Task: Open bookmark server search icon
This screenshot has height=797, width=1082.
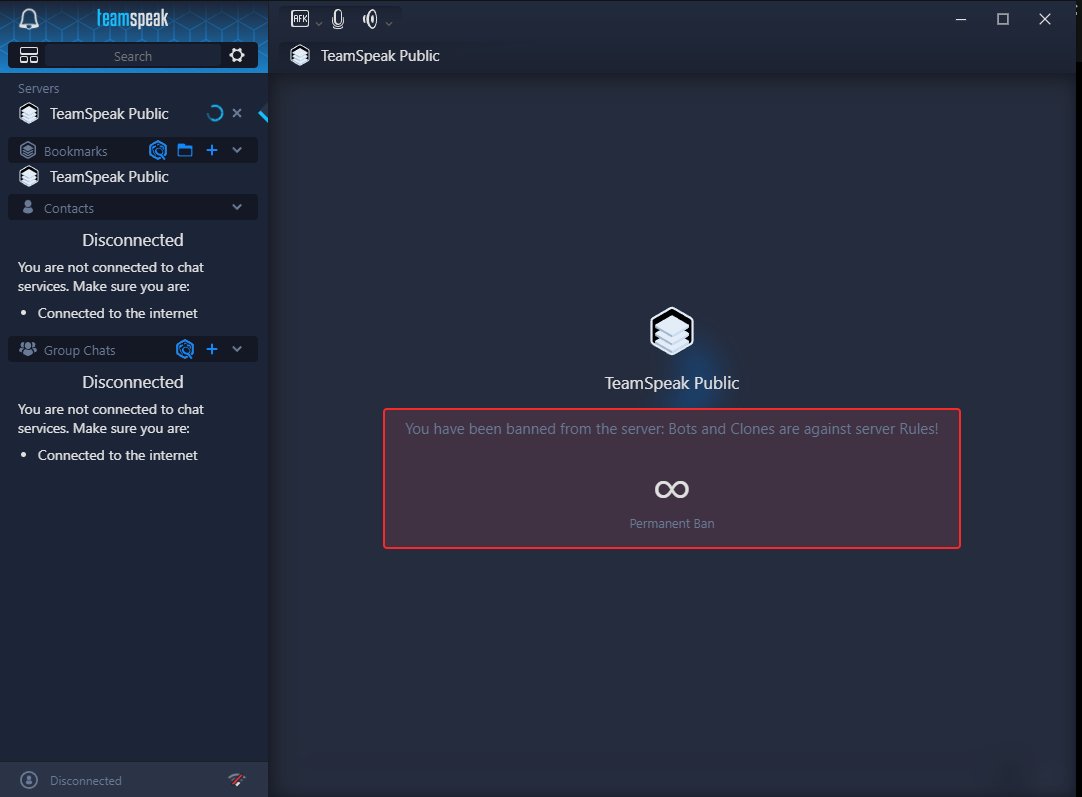Action: [158, 150]
